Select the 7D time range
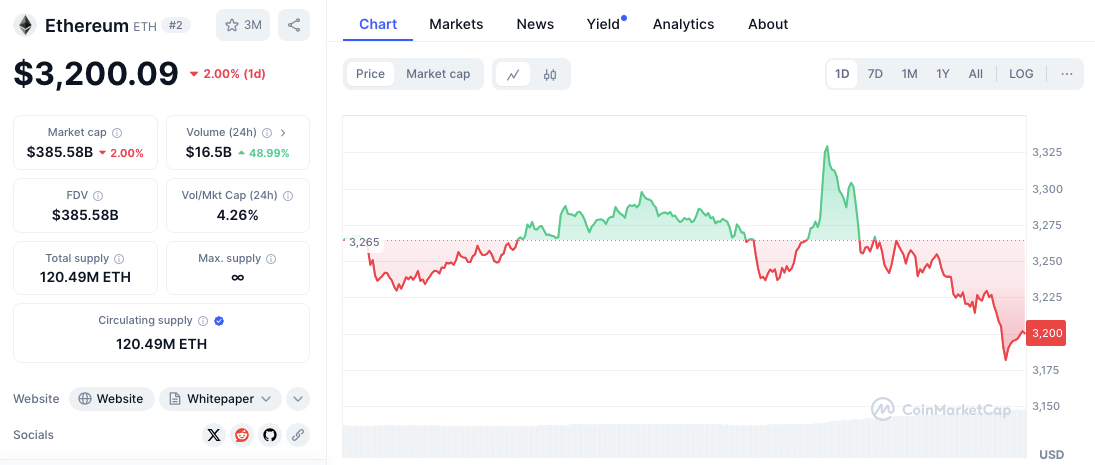Viewport: 1095px width, 465px height. click(x=875, y=74)
